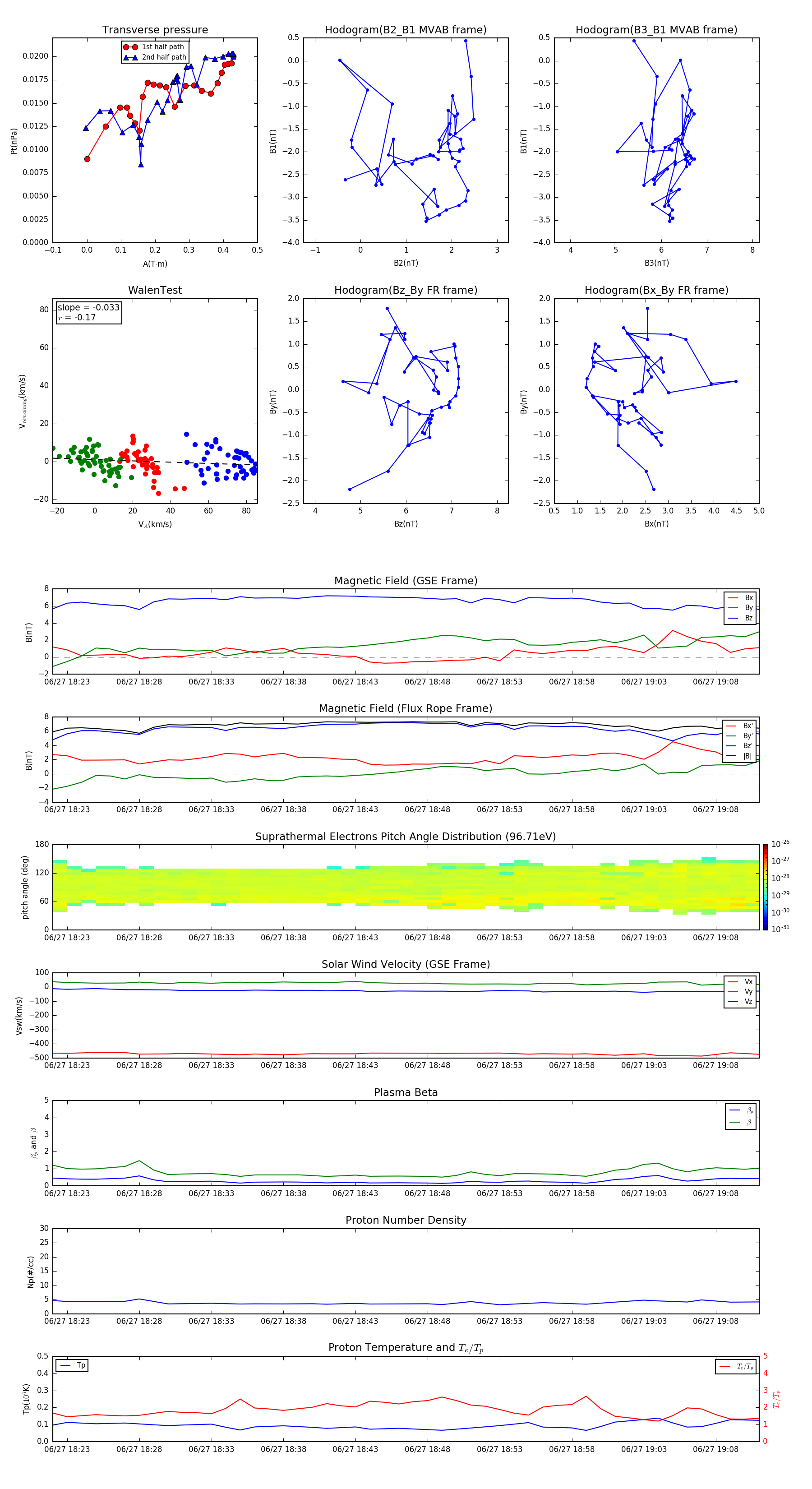This screenshot has height=1489, width=812.
Task: Click the "B3(nT)" x-axis label
Action: coord(656,263)
